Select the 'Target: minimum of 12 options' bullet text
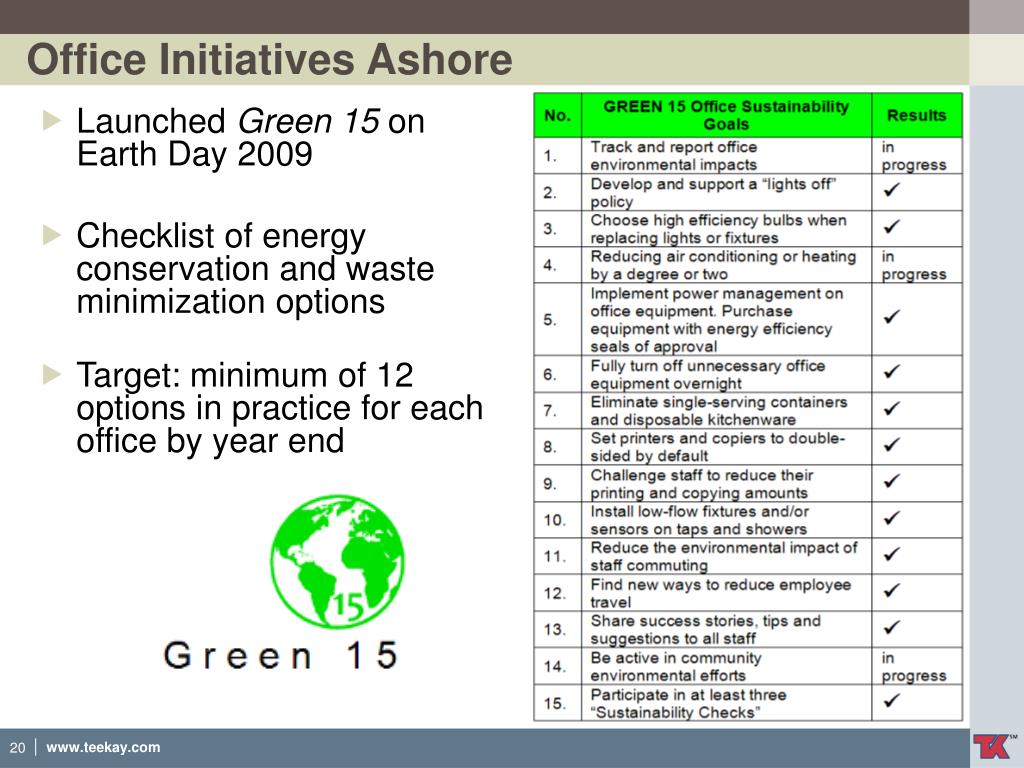Screen dimensions: 1024x768 click(280, 408)
